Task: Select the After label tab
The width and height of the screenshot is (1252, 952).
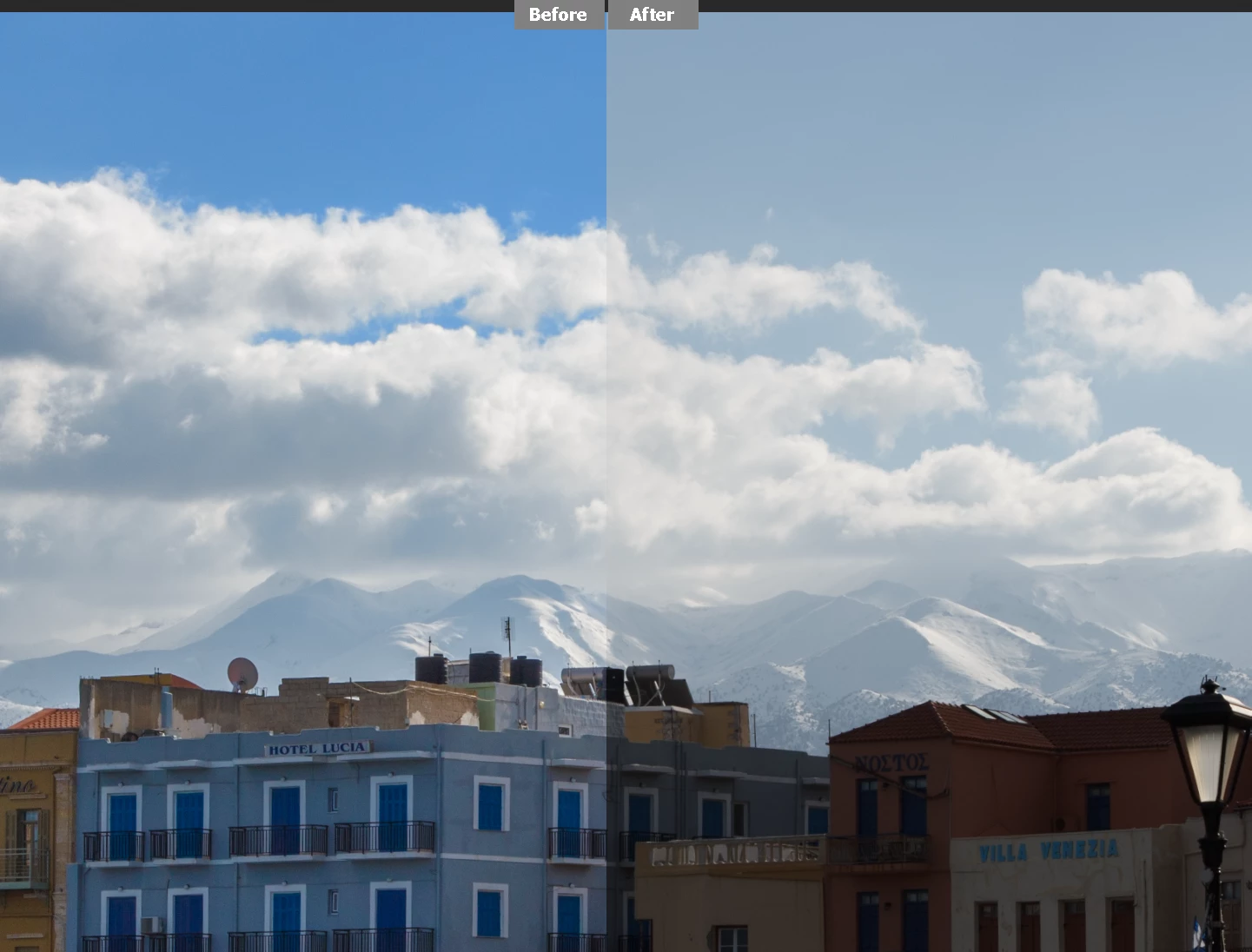Action: click(652, 15)
